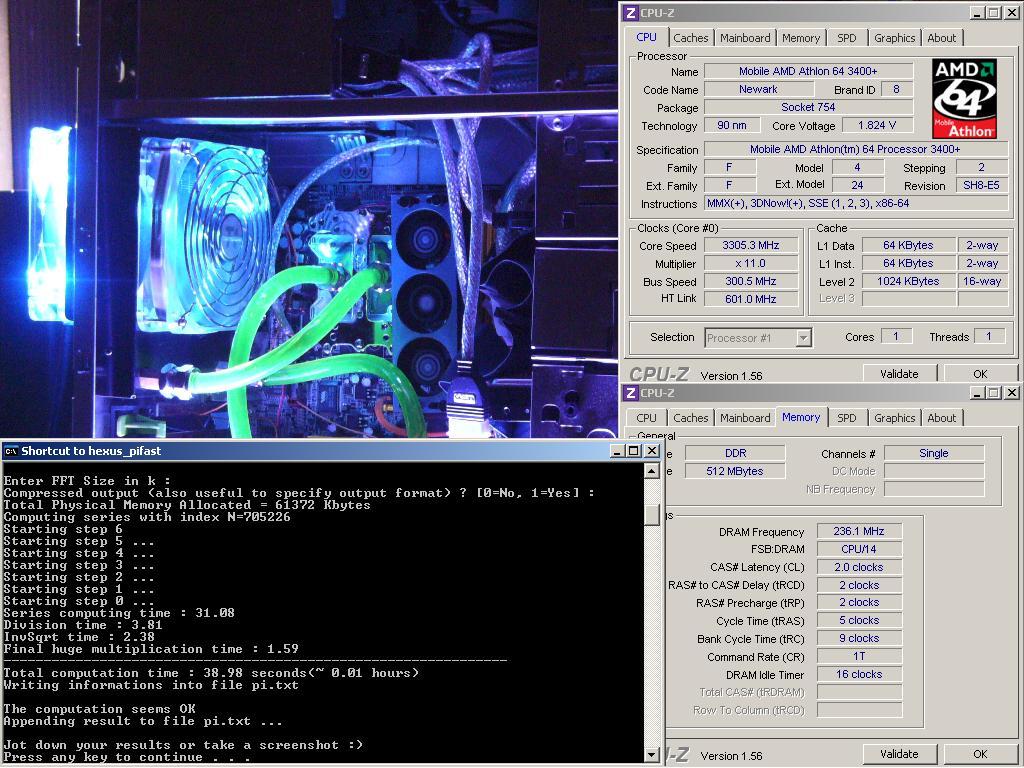Screen dimensions: 1024x768
Task: Switch to the Mainboard tab in the top CPU-Z window
Action: pos(745,38)
